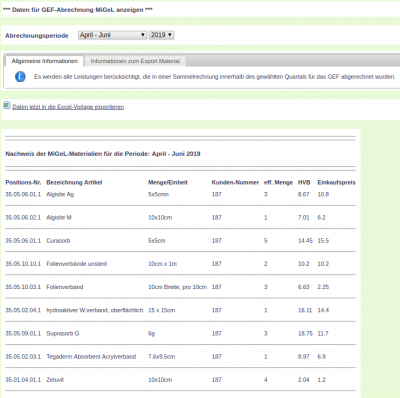This screenshot has width=400, height=398.
Task: Open the billing period month dropdown
Action: click(x=112, y=35)
